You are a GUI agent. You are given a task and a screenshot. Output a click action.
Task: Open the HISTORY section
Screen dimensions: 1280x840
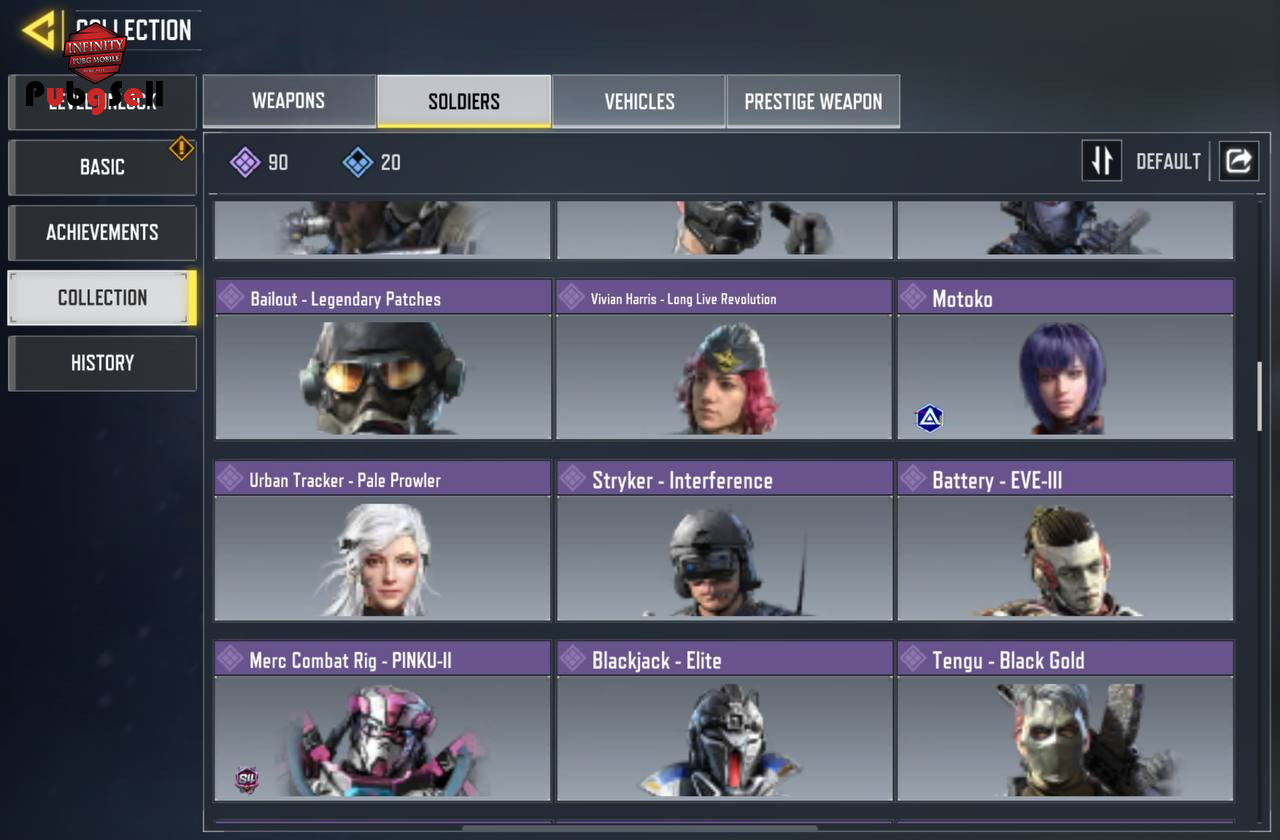pyautogui.click(x=102, y=363)
